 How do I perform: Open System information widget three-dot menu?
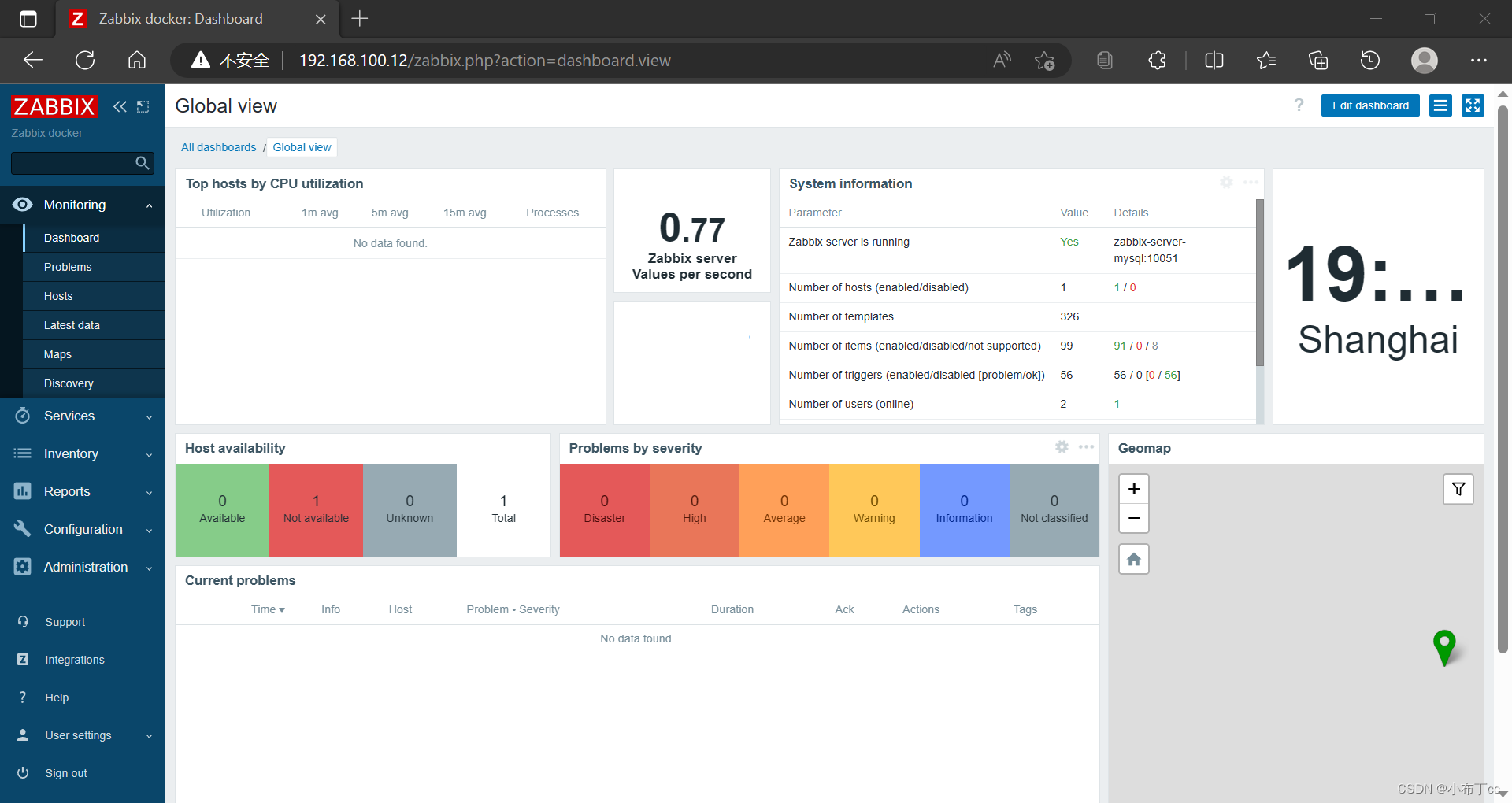[1251, 183]
